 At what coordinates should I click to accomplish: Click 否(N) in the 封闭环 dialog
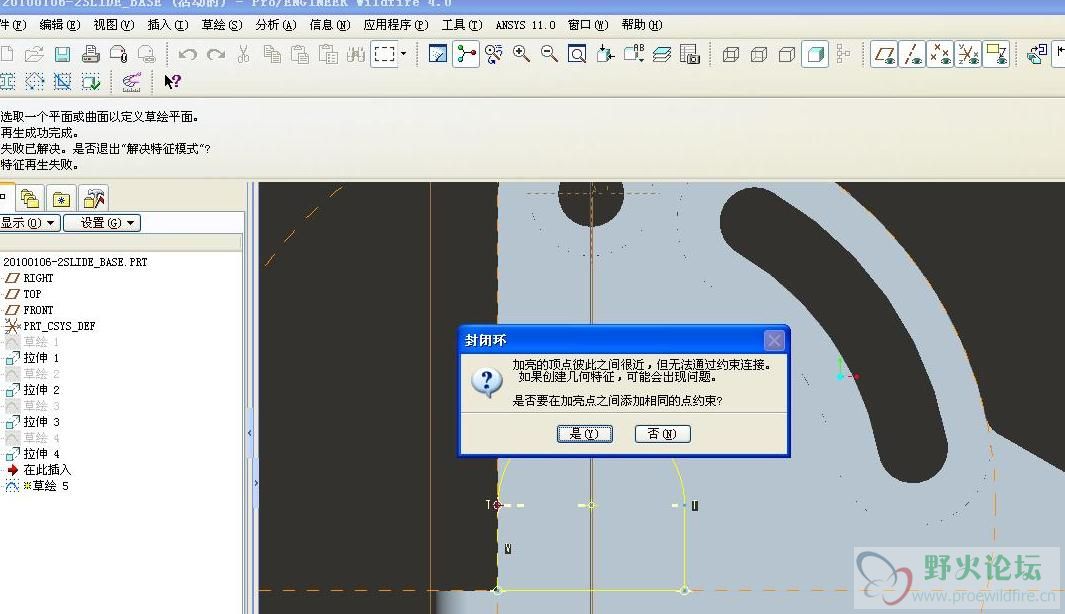(662, 434)
